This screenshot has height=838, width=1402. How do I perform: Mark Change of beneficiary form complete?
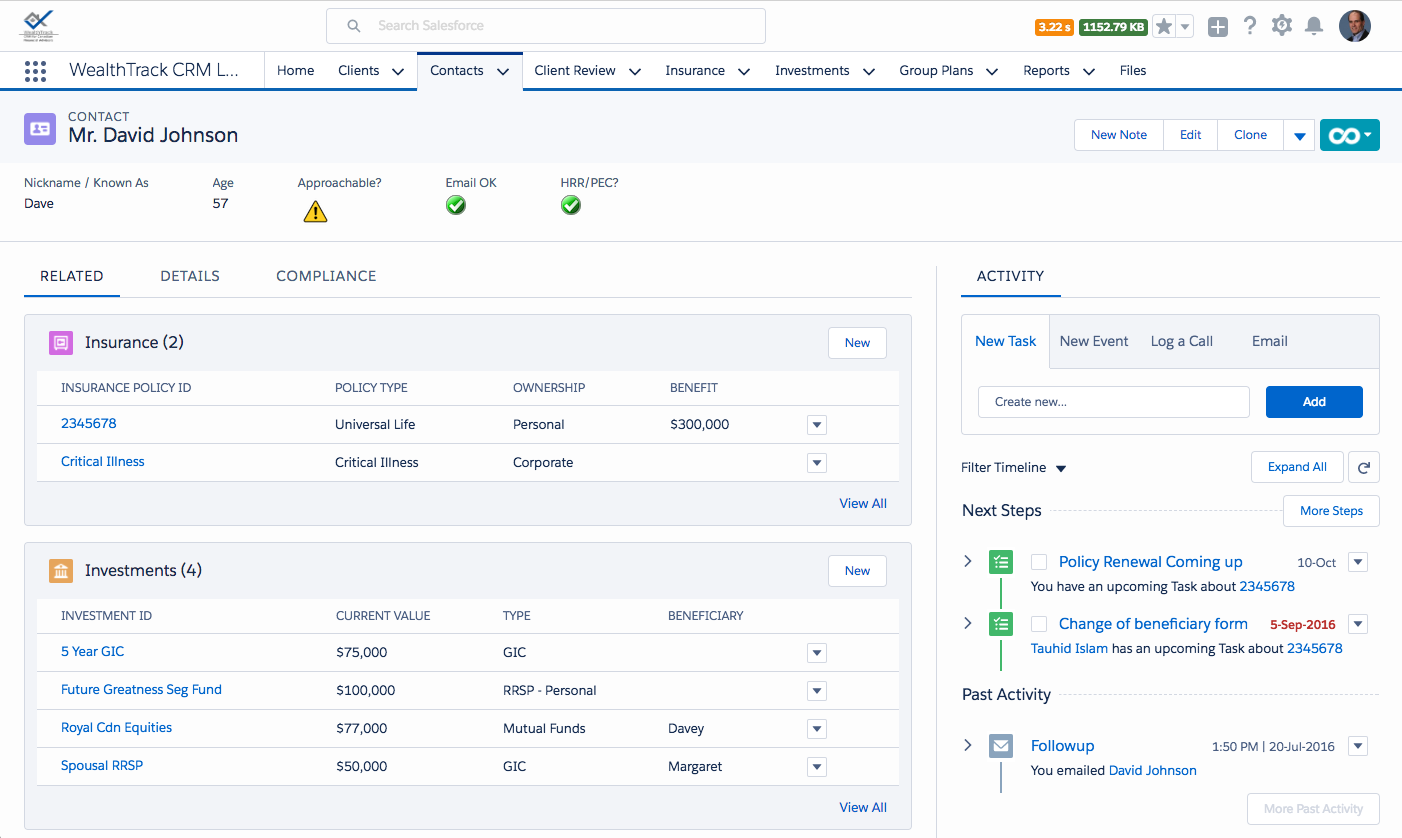tap(1039, 624)
